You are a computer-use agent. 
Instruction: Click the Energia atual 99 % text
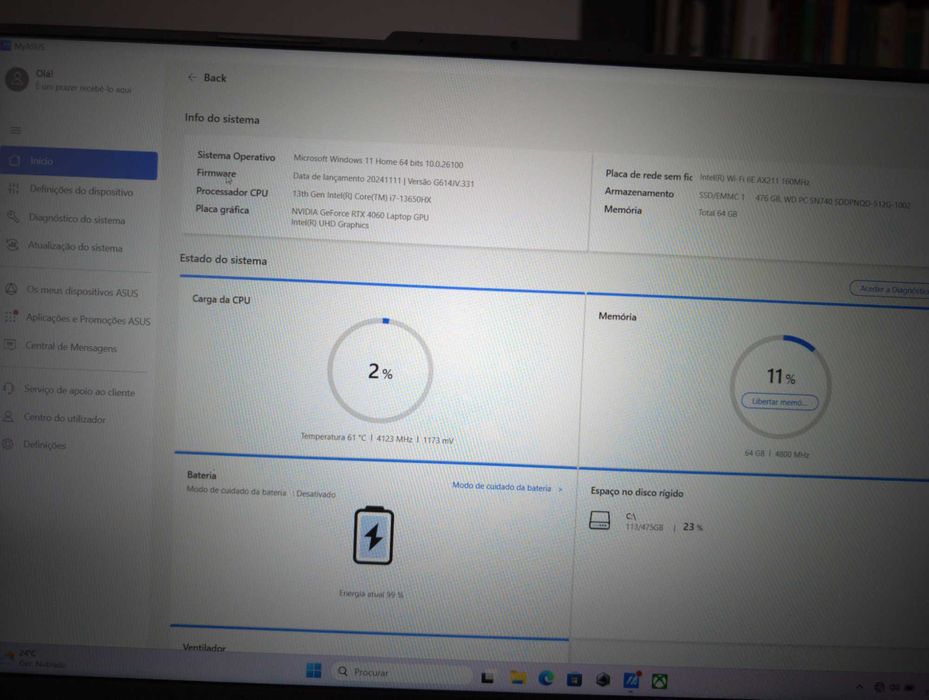371,593
